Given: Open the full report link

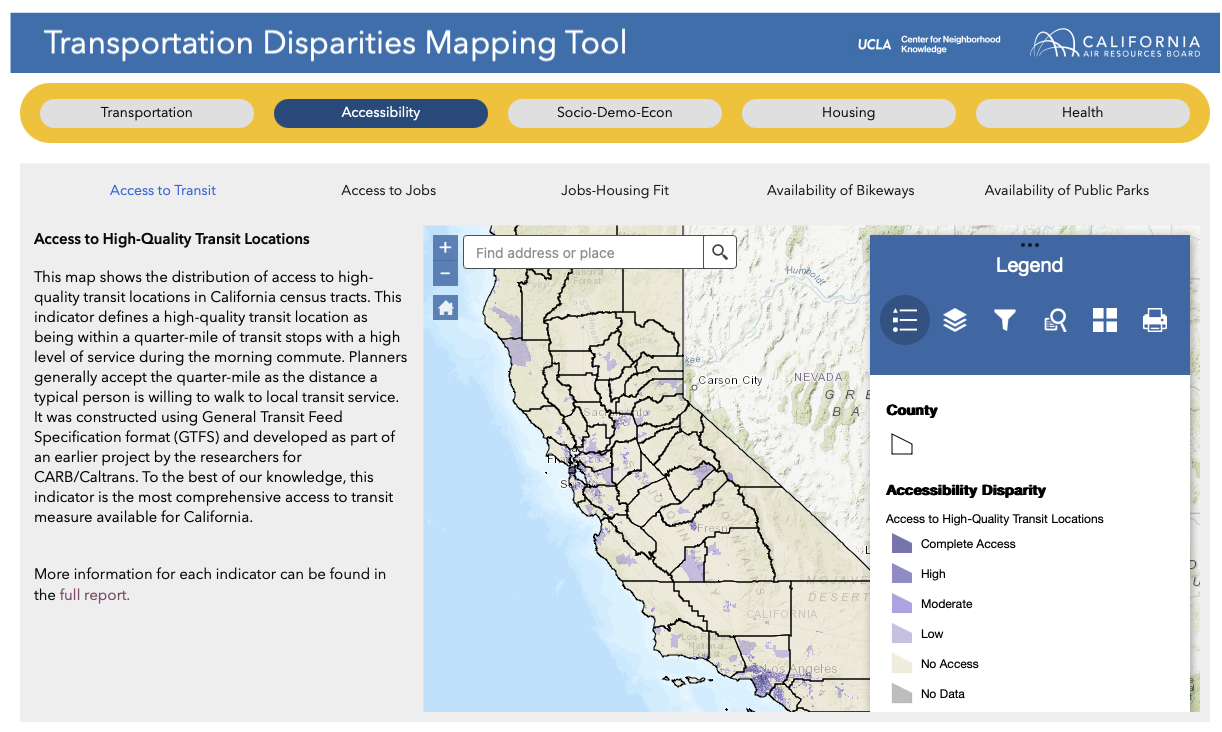Looking at the screenshot, I should (x=94, y=595).
